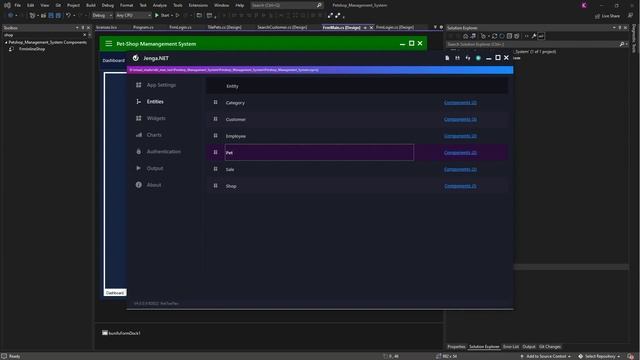Open Charts section in Jenga.NET
The width and height of the screenshot is (640, 360).
pos(154,135)
